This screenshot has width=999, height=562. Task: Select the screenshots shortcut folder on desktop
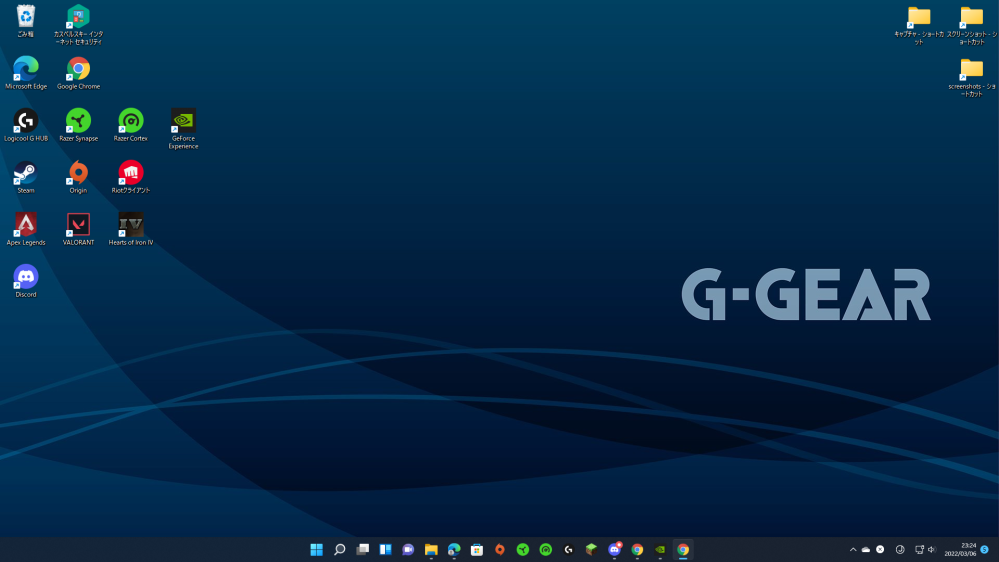972,77
